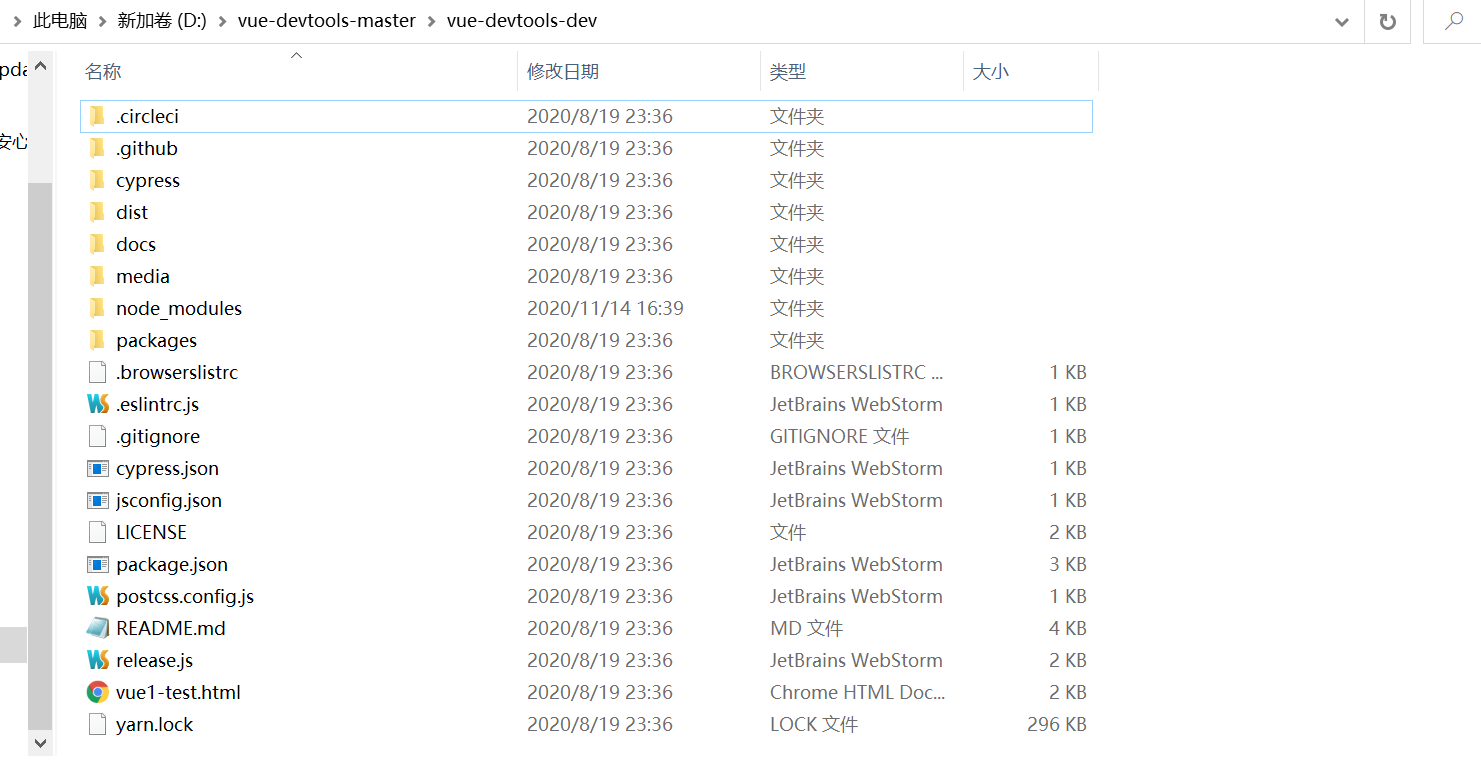The width and height of the screenshot is (1481, 764).
Task: Select the file name README.md
Action: [x=171, y=628]
